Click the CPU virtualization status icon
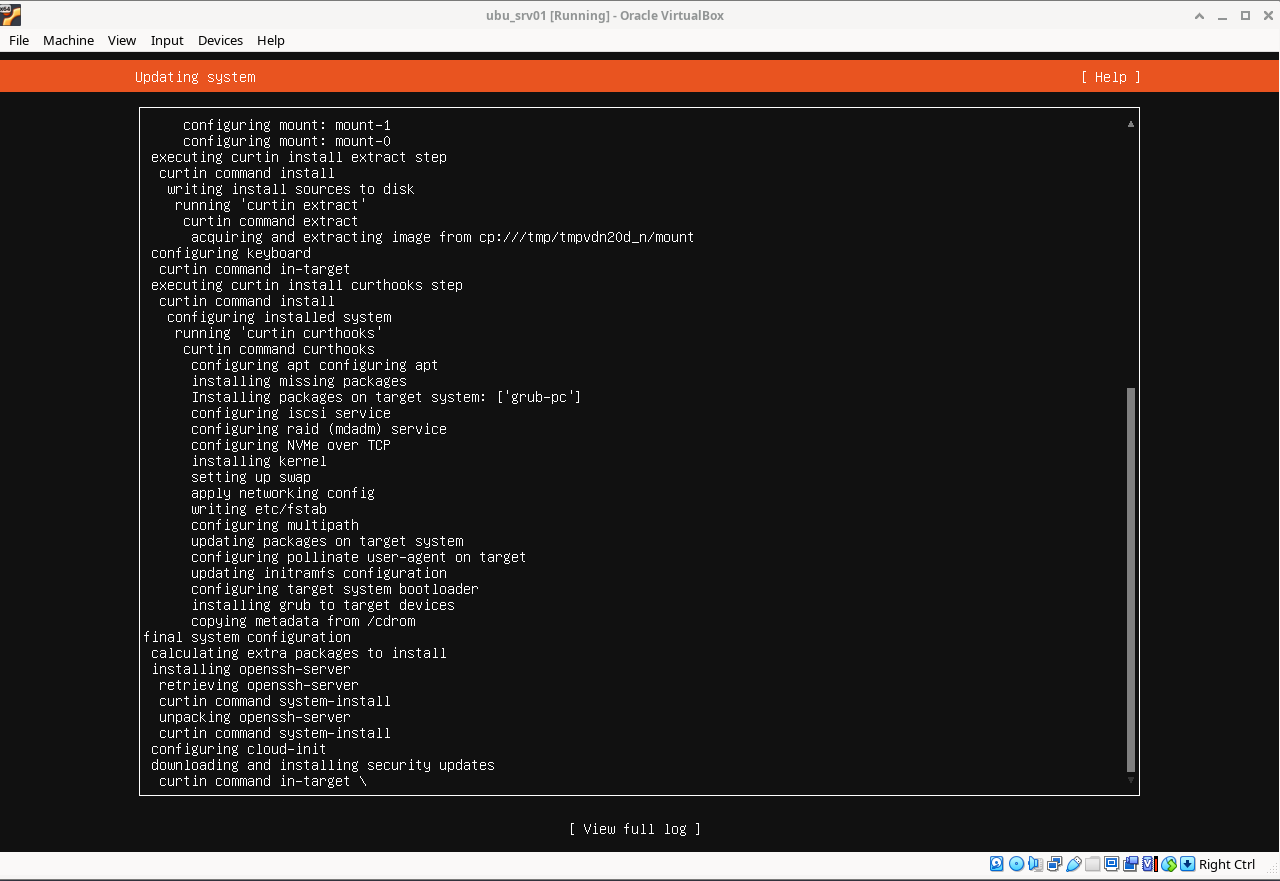Viewport: 1280px width, 881px height. [1149, 864]
